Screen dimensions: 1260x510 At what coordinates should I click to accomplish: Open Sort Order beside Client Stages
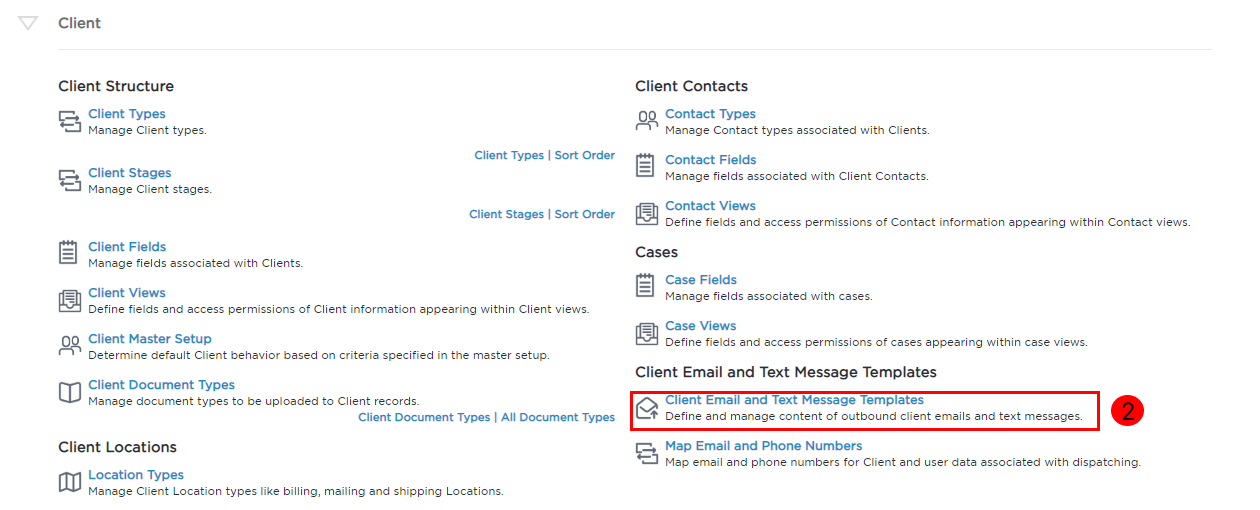click(585, 214)
